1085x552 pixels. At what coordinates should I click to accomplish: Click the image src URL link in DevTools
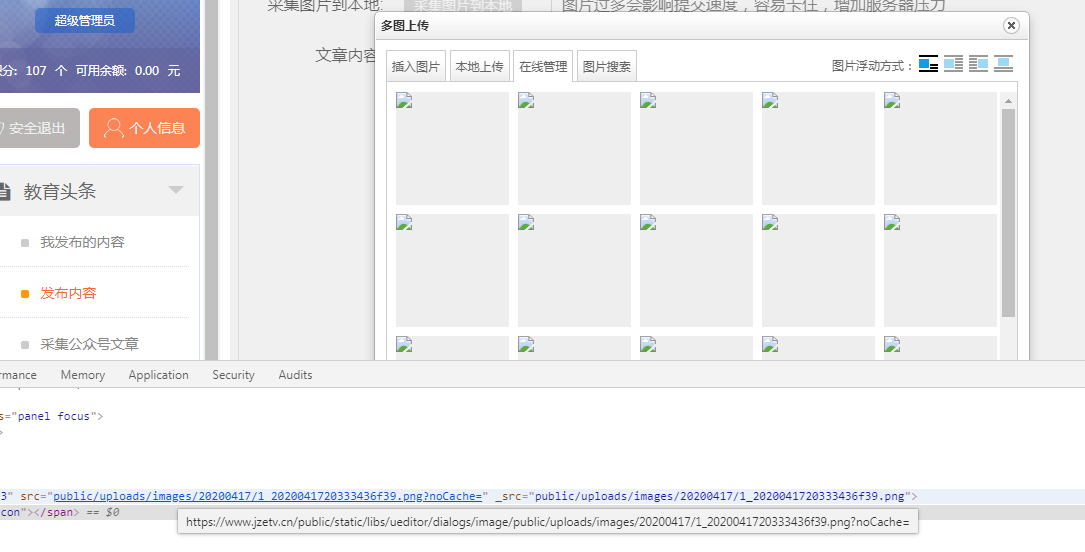point(240,496)
